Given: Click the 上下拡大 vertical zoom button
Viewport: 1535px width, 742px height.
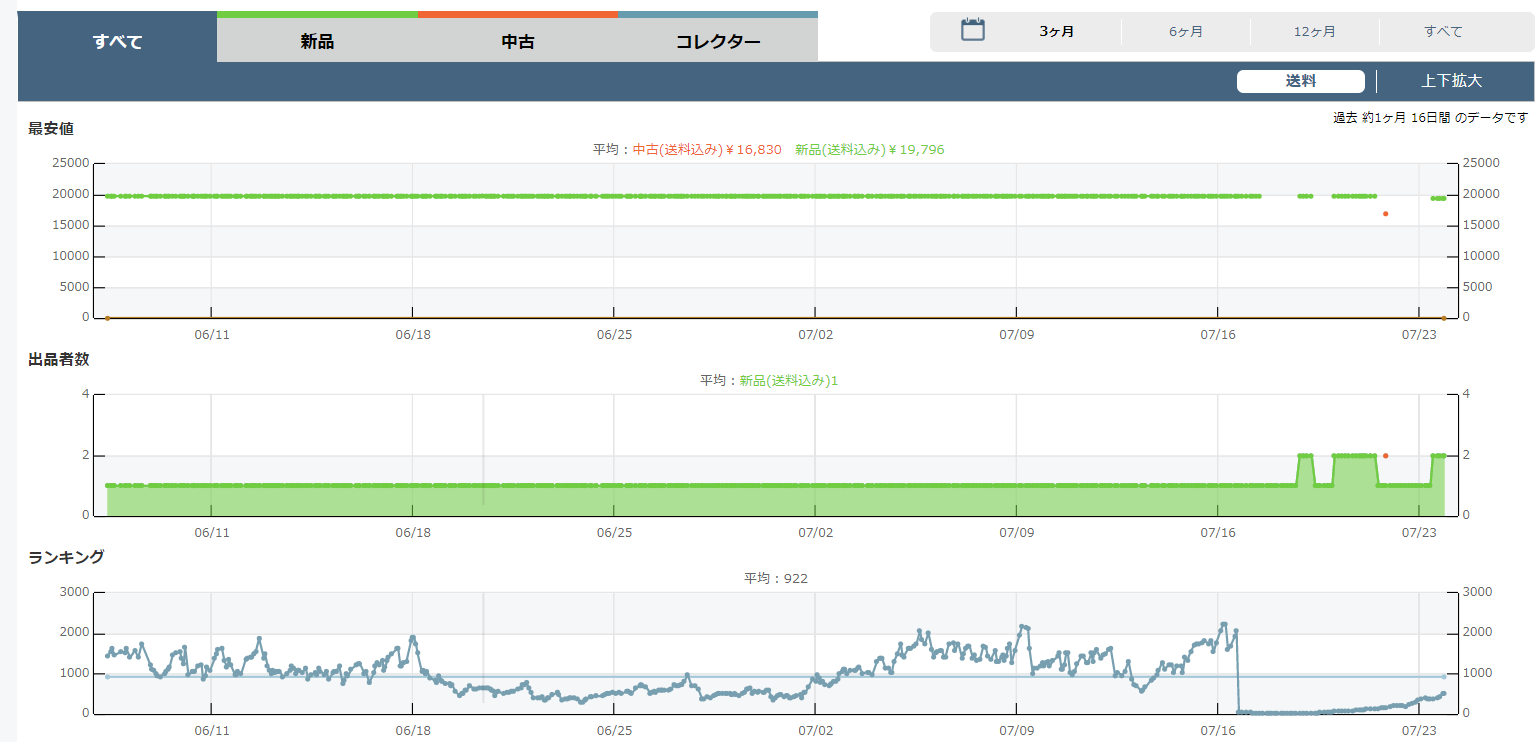Looking at the screenshot, I should click(x=1451, y=81).
